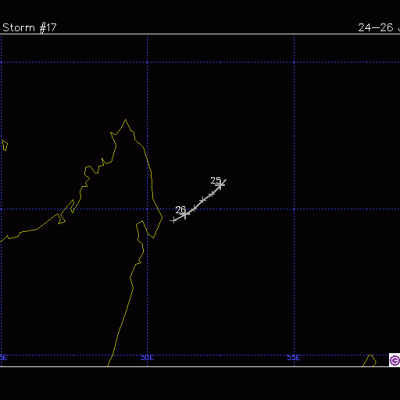Click the "24–26" date range text
The height and width of the screenshot is (400, 400).
(x=376, y=27)
